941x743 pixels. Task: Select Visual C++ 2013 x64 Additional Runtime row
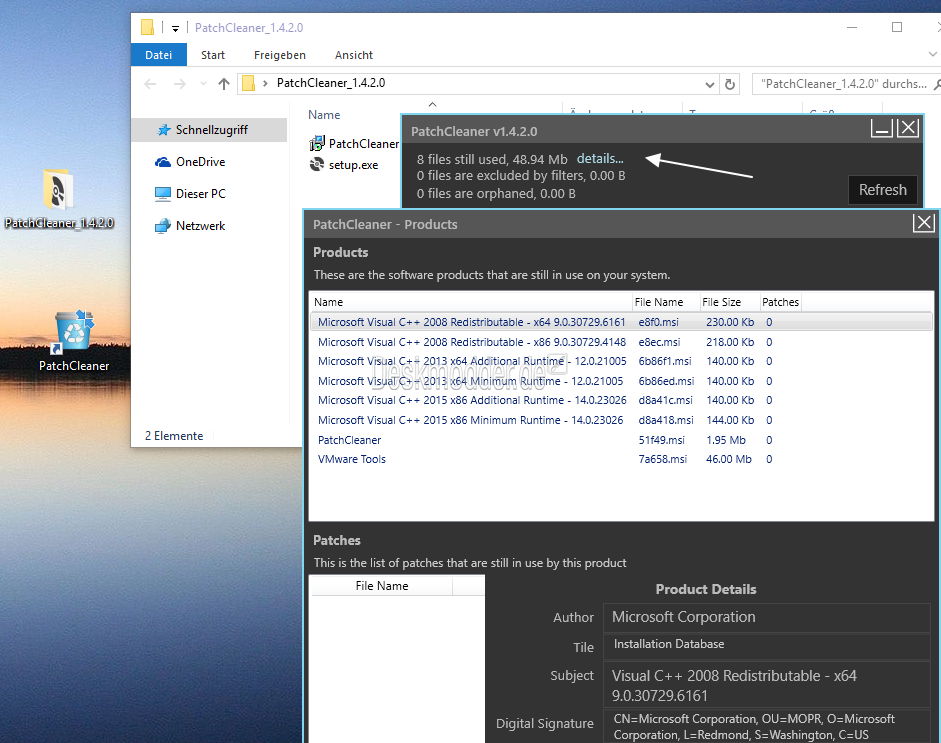[621, 361]
